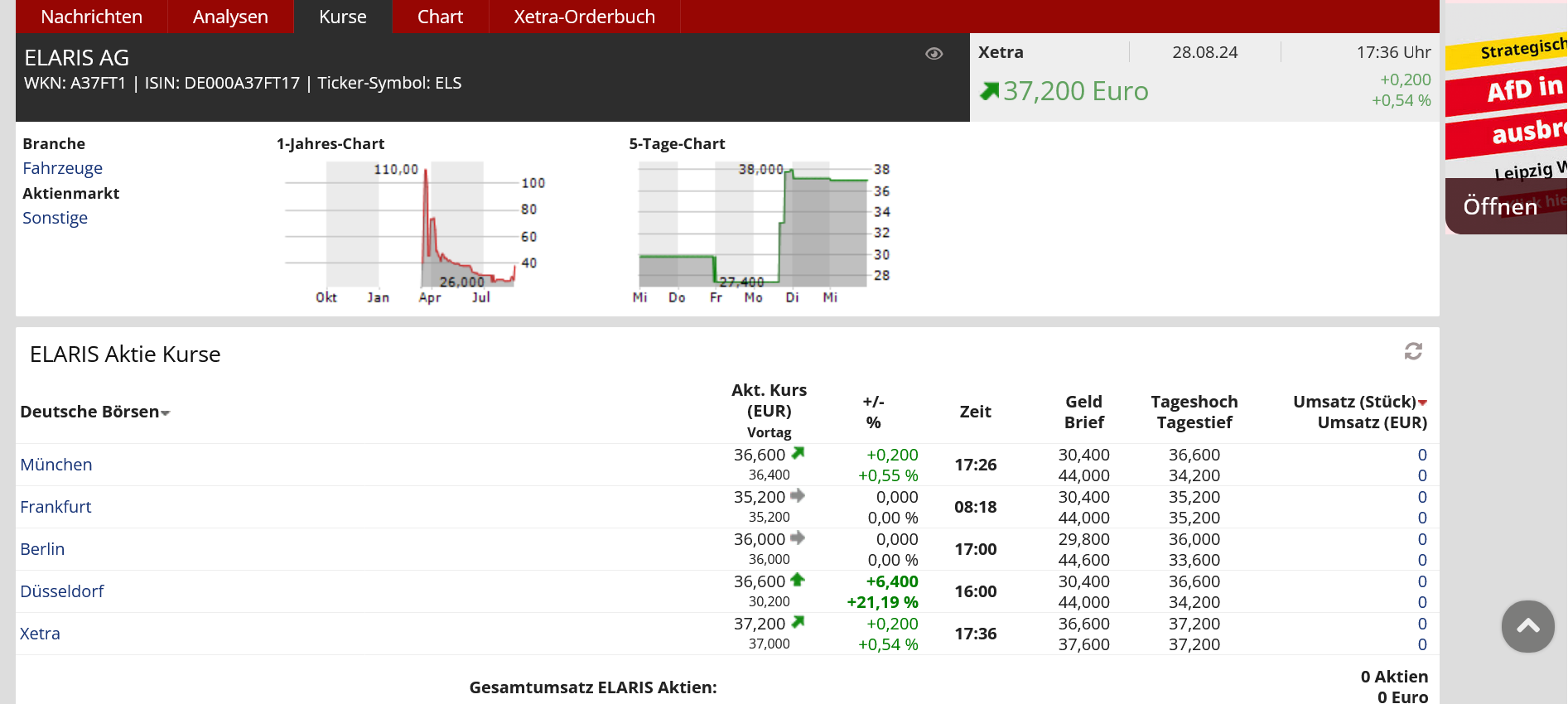This screenshot has width=1568, height=704.
Task: Click Berlin gray sideways trend arrow
Action: pyautogui.click(x=798, y=538)
